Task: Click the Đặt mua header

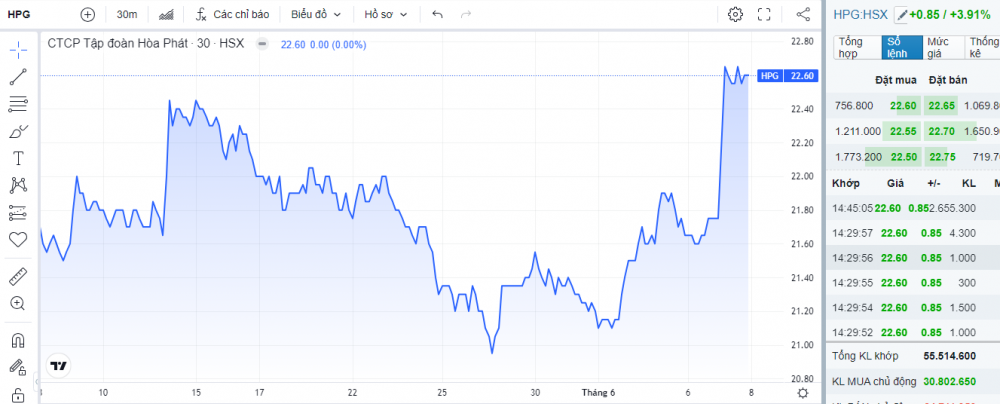Action: click(896, 80)
